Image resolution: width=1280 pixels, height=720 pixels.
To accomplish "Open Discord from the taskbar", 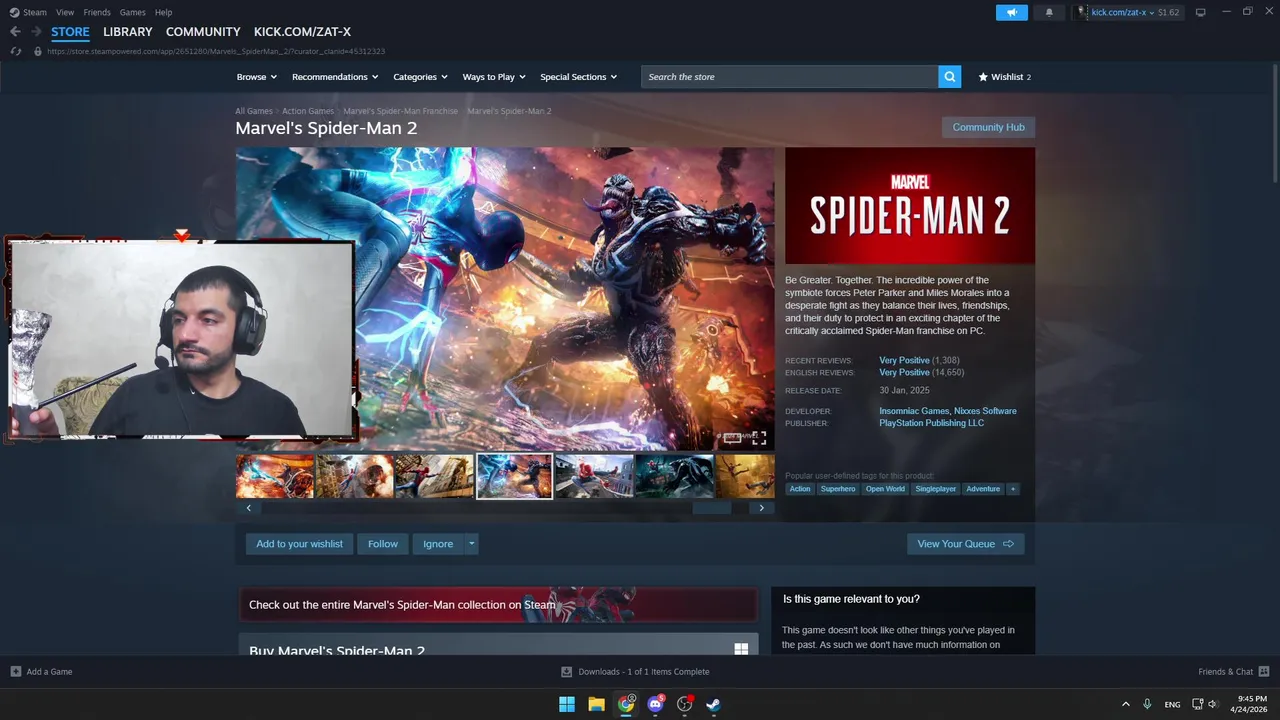I will point(655,704).
